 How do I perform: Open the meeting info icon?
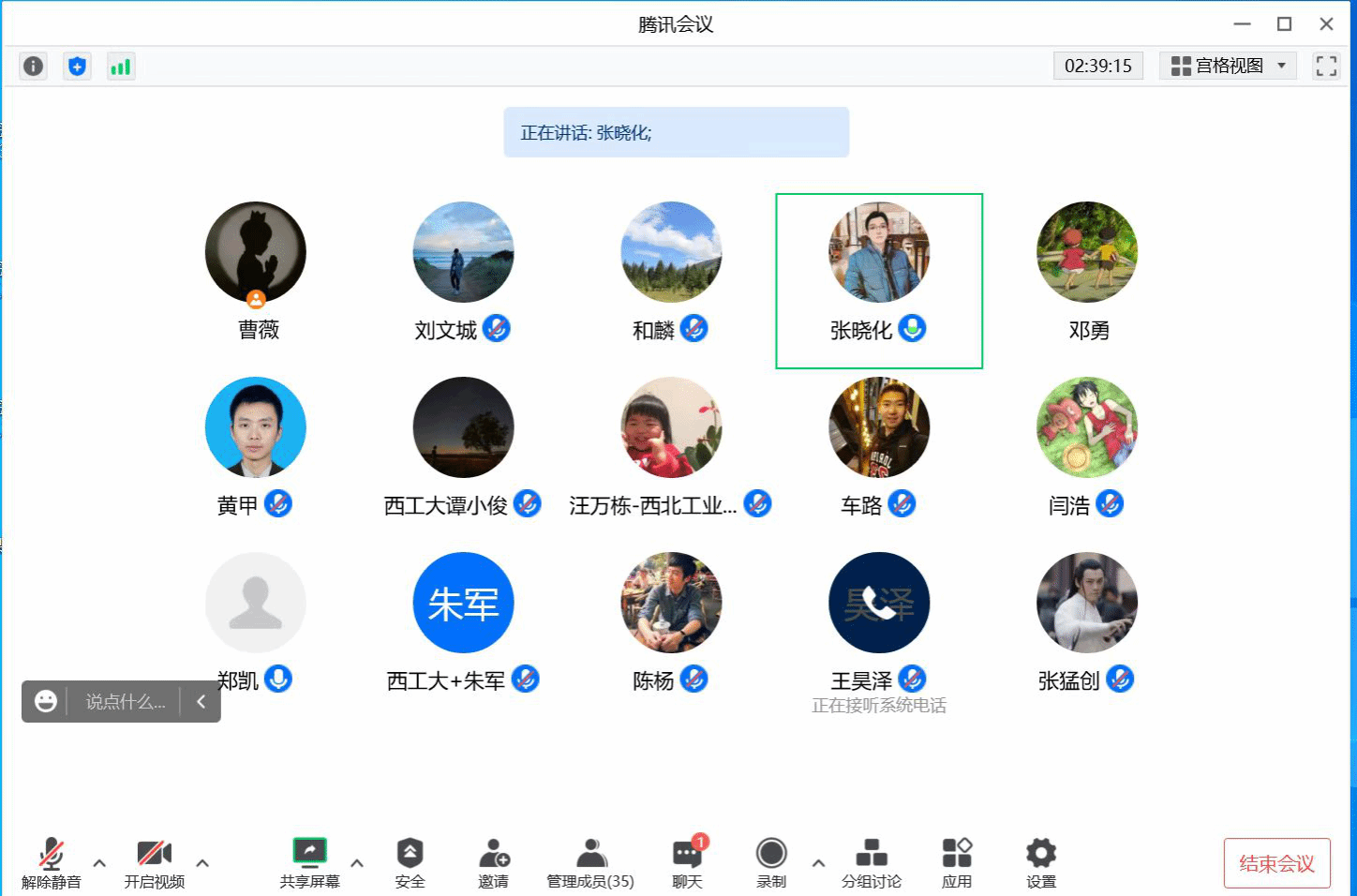[33, 67]
